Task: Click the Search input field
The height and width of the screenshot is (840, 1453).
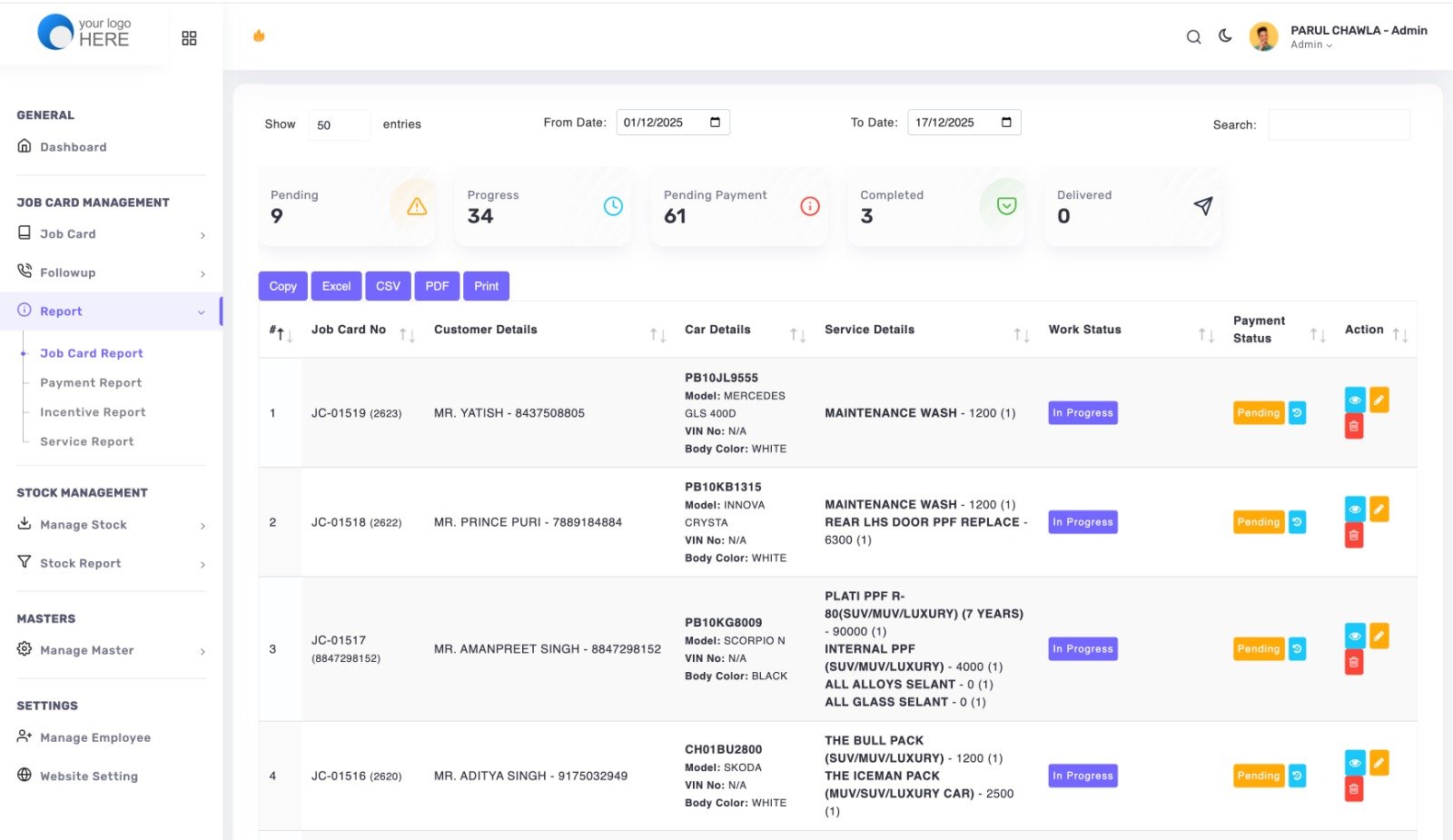Action: 1338,125
